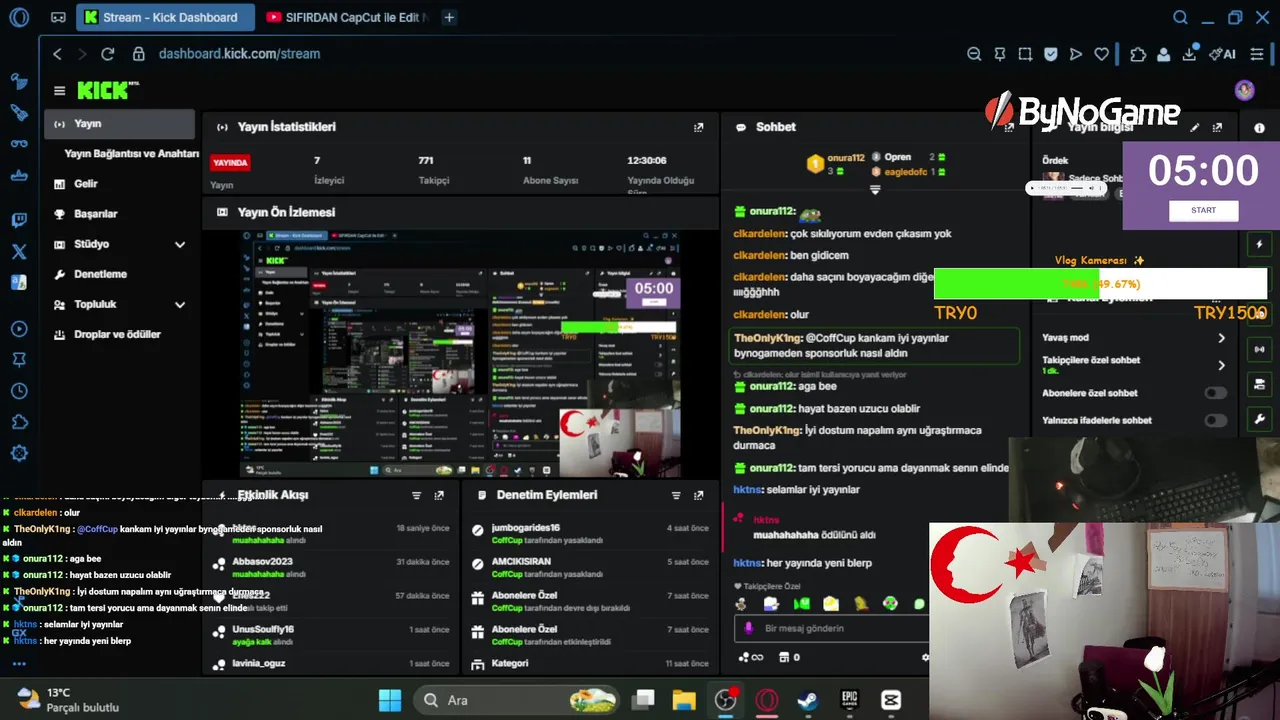This screenshot has width=1280, height=720.
Task: Open browser zoom-out magnifier icon
Action: pos(974,54)
